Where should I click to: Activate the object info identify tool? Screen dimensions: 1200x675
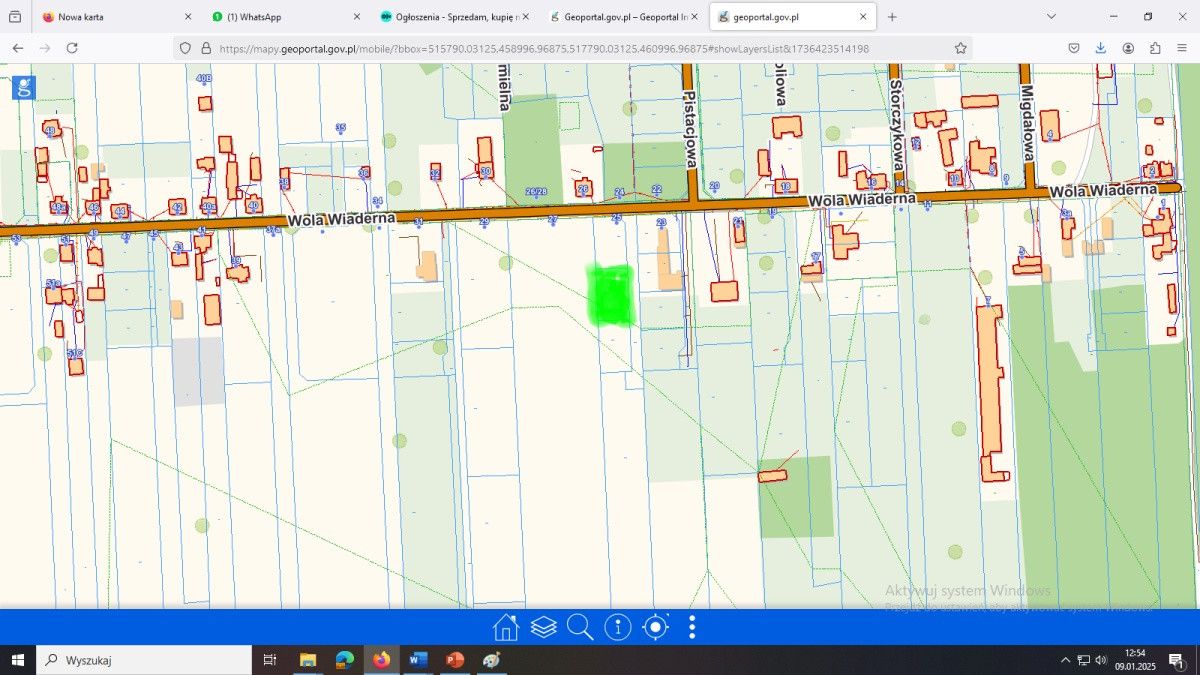click(618, 628)
